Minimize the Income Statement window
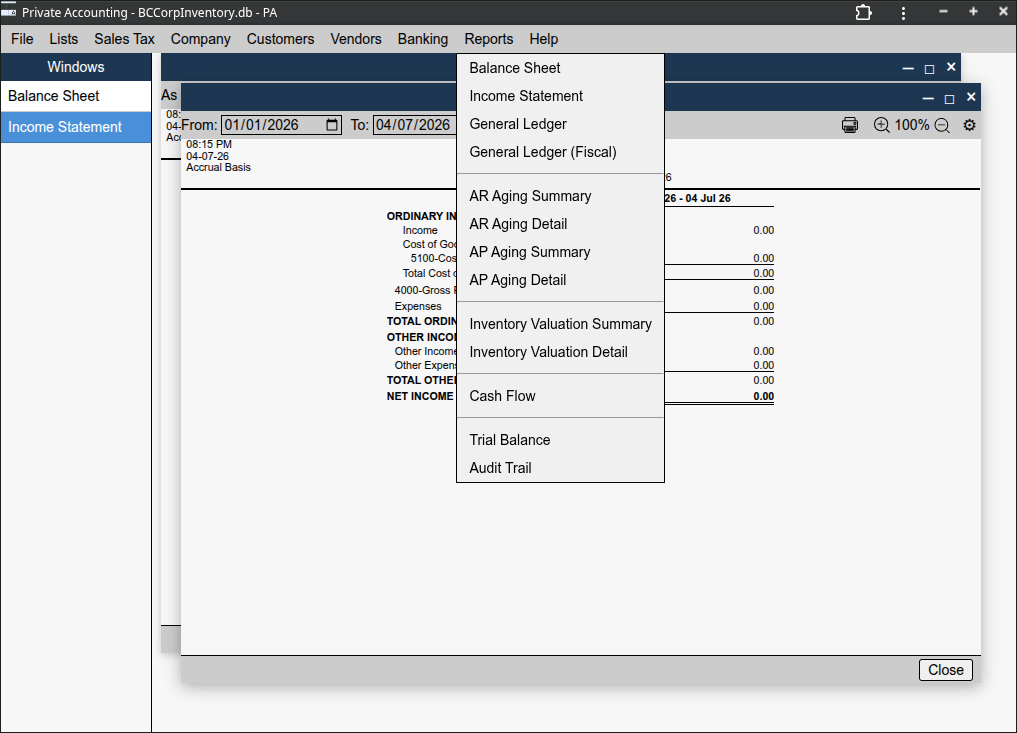 [x=928, y=98]
